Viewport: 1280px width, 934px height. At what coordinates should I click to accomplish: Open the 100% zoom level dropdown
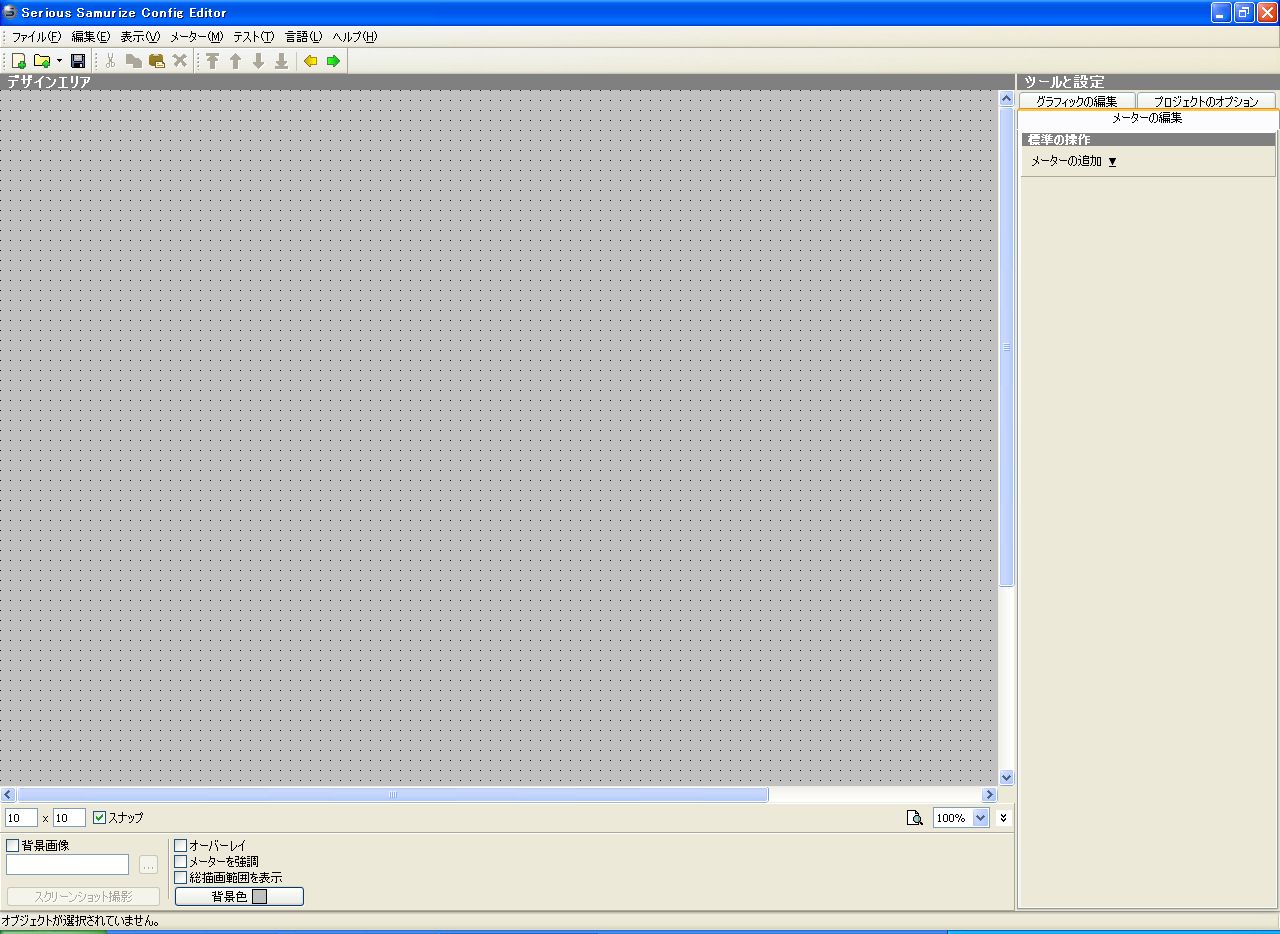[980, 818]
